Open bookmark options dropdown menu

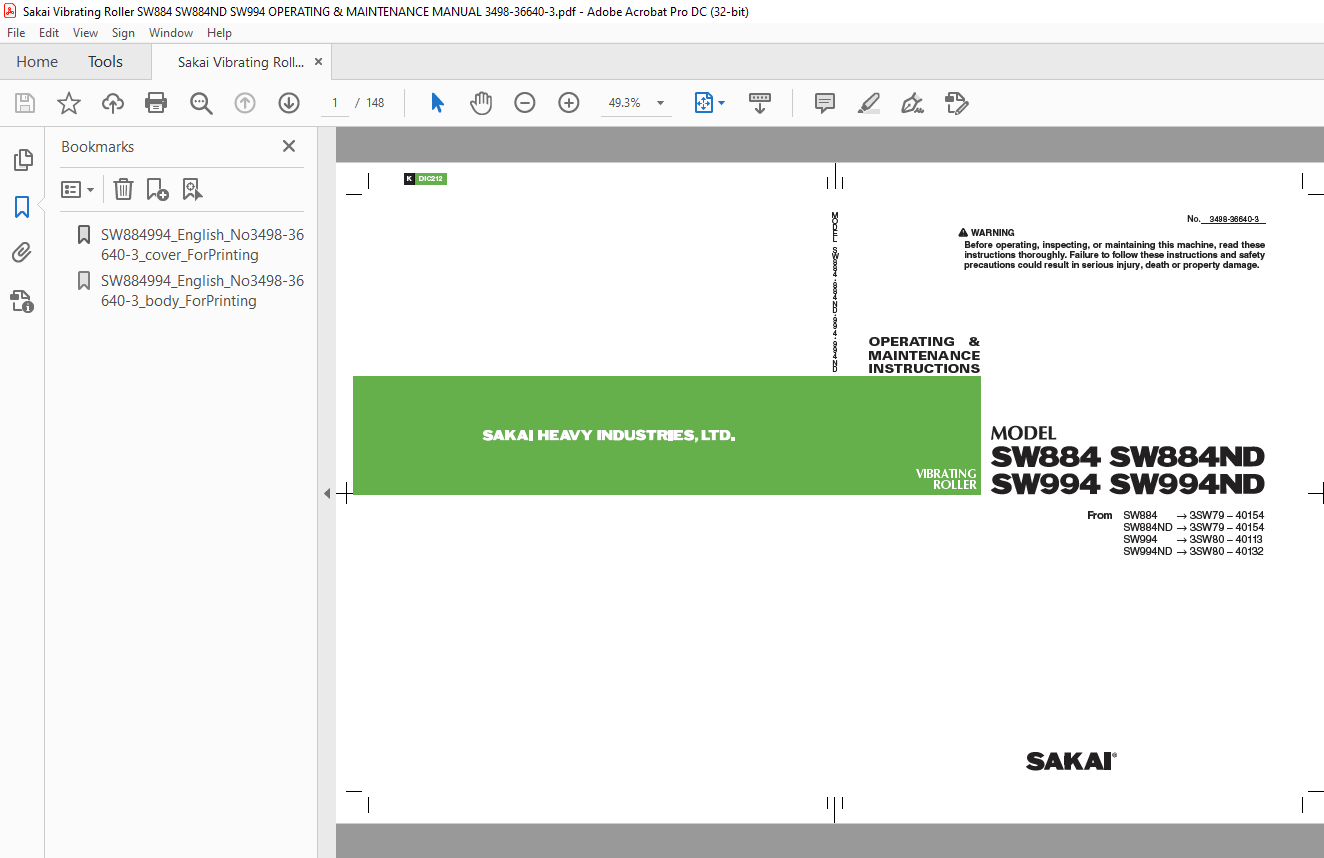coord(78,189)
